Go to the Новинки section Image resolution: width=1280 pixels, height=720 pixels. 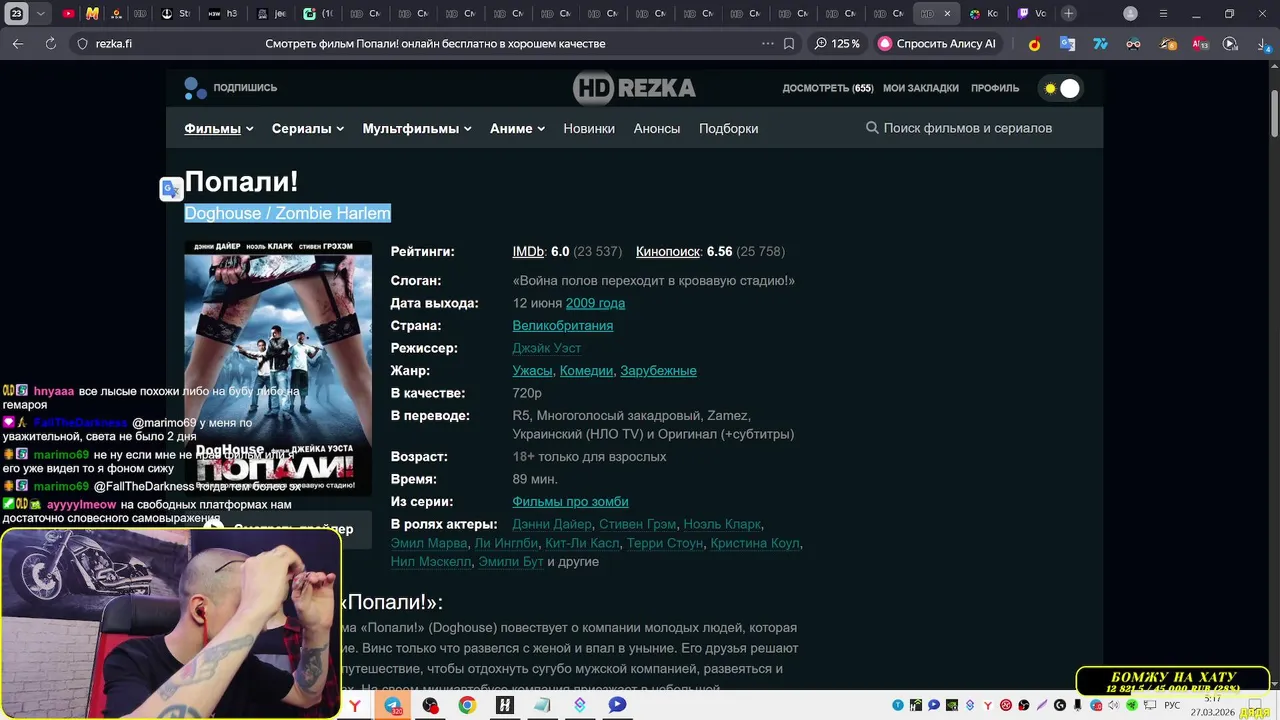589,128
